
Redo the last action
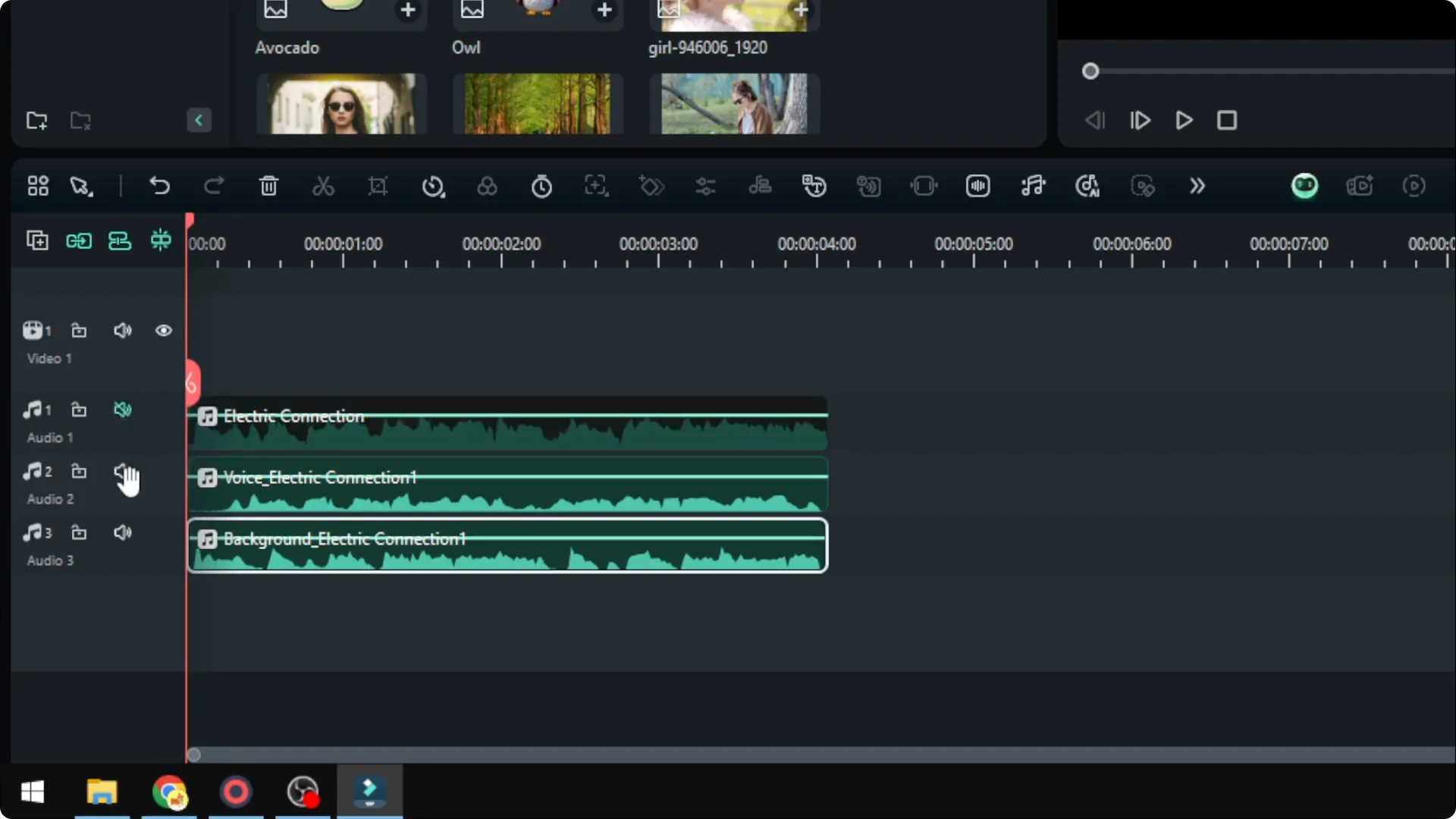point(214,186)
